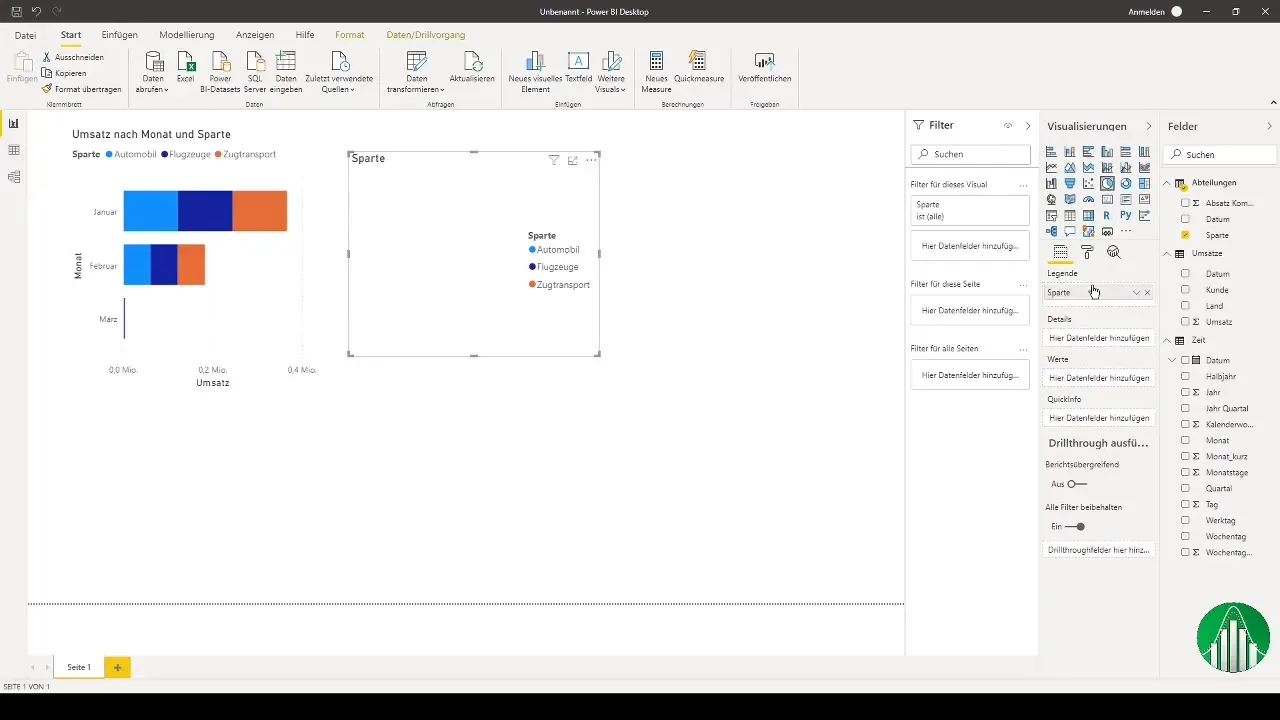1280x720 pixels.
Task: Toggle Berichtsübergreifend switch
Action: click(1077, 484)
